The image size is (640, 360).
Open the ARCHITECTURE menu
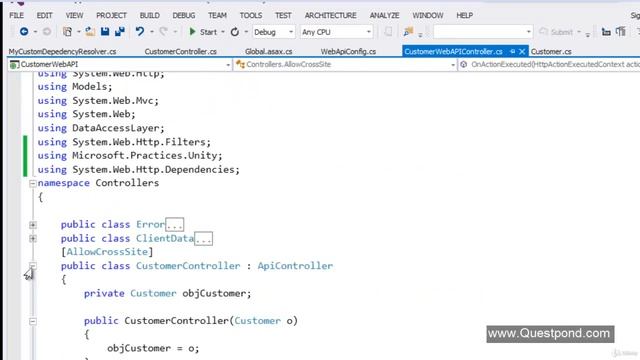point(331,16)
